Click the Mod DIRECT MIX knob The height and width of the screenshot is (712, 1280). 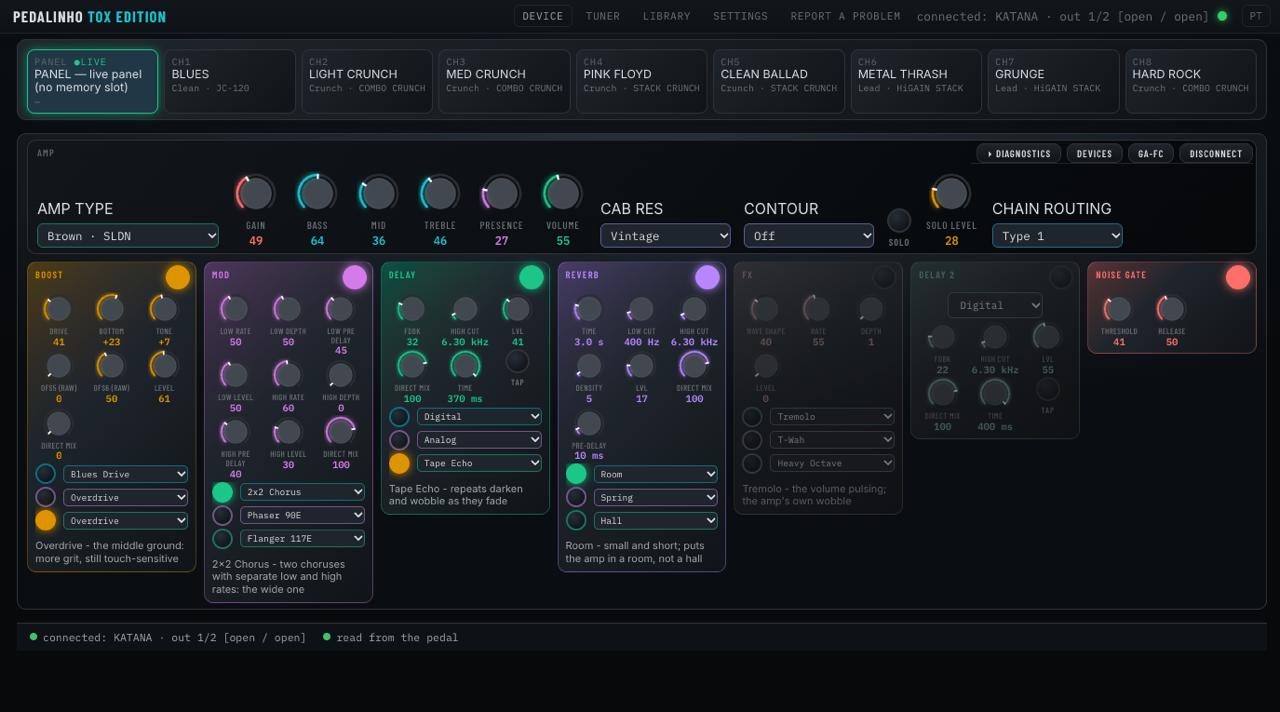(x=341, y=432)
